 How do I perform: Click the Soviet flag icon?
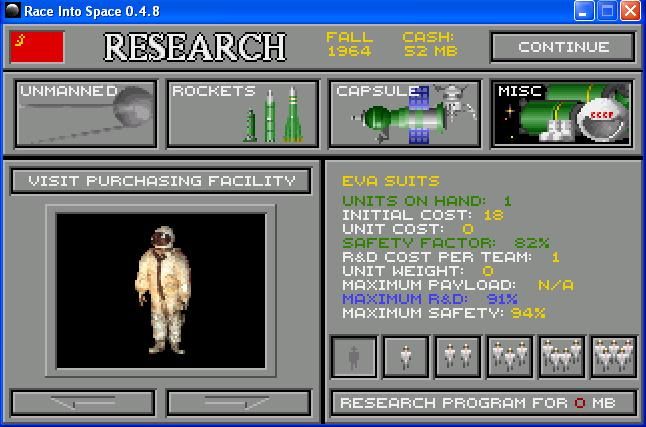coord(37,47)
